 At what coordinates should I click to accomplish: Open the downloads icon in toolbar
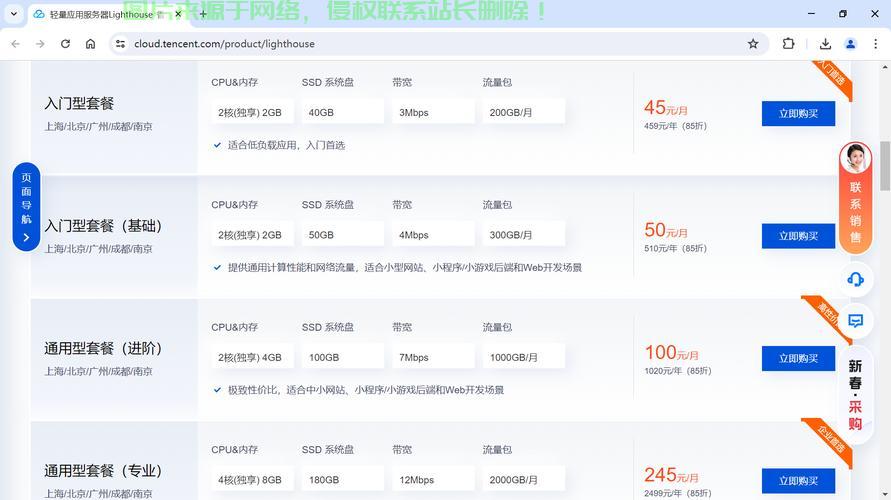point(825,44)
